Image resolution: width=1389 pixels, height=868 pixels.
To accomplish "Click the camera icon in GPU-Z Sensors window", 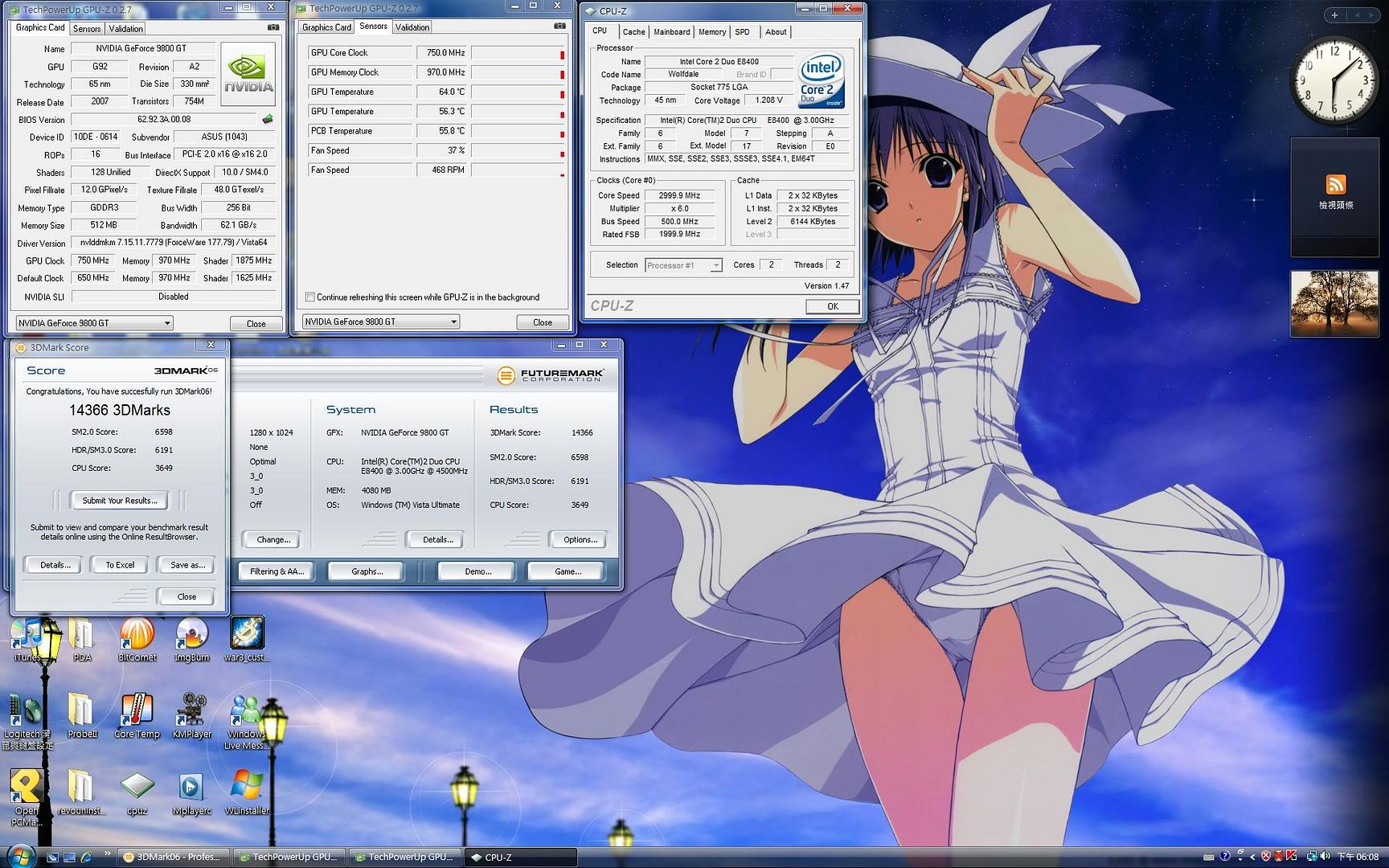I will (x=559, y=26).
